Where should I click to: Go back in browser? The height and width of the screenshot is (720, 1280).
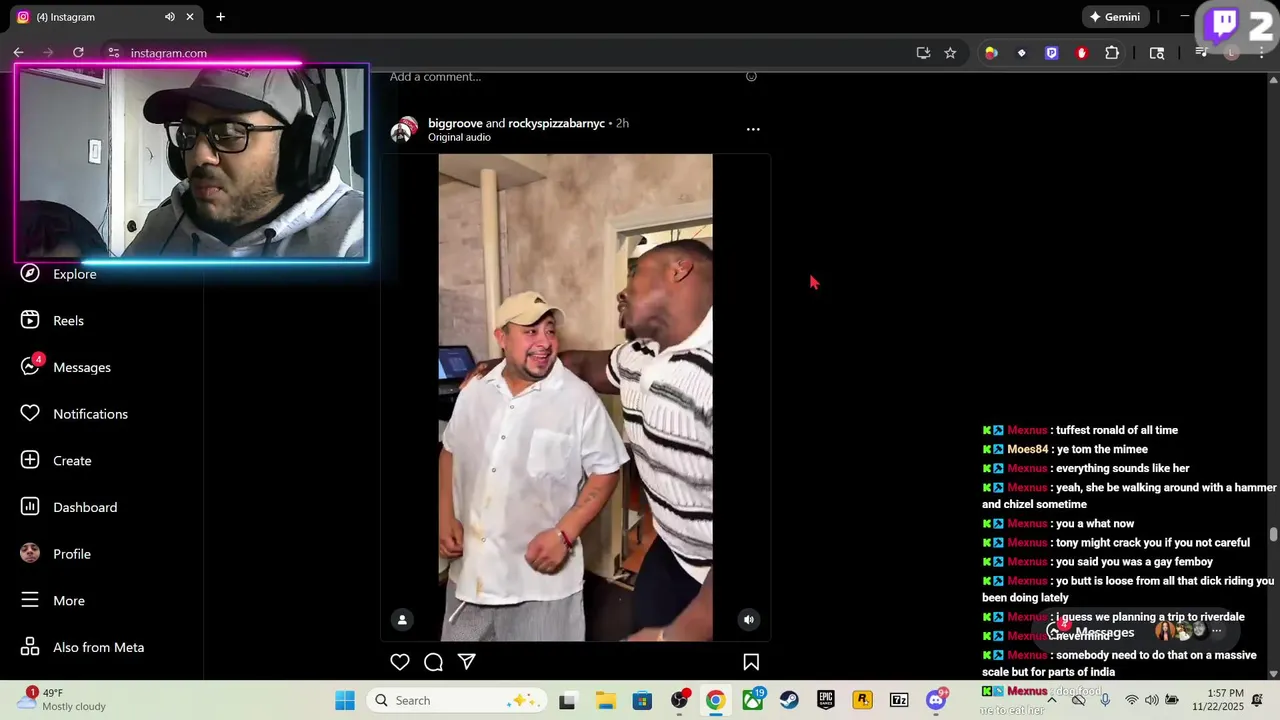(18, 53)
